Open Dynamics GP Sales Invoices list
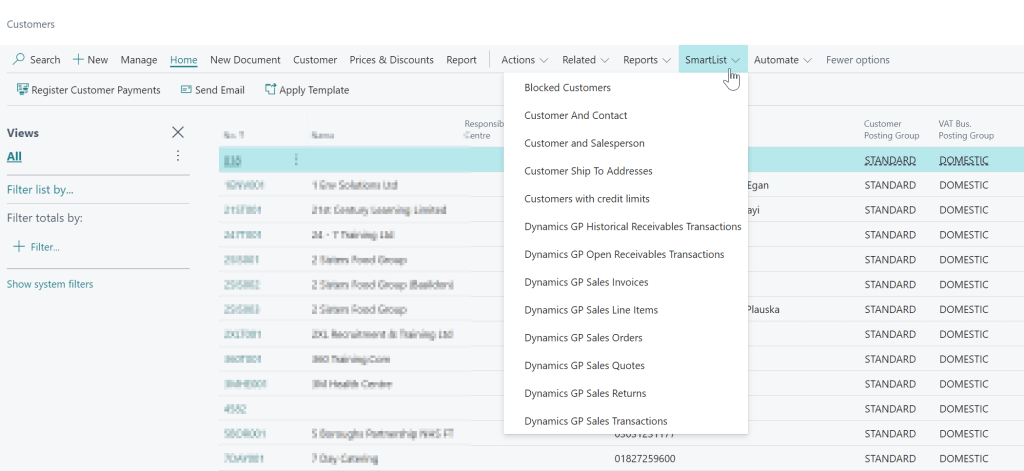This screenshot has height=471, width=1024. pyautogui.click(x=586, y=282)
